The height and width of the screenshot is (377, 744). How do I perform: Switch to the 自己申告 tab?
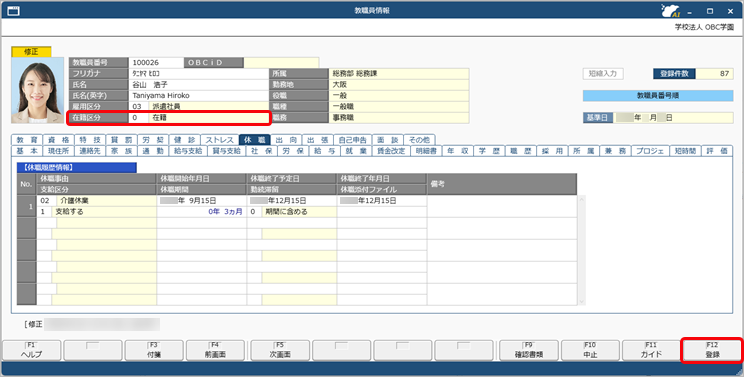coord(353,140)
